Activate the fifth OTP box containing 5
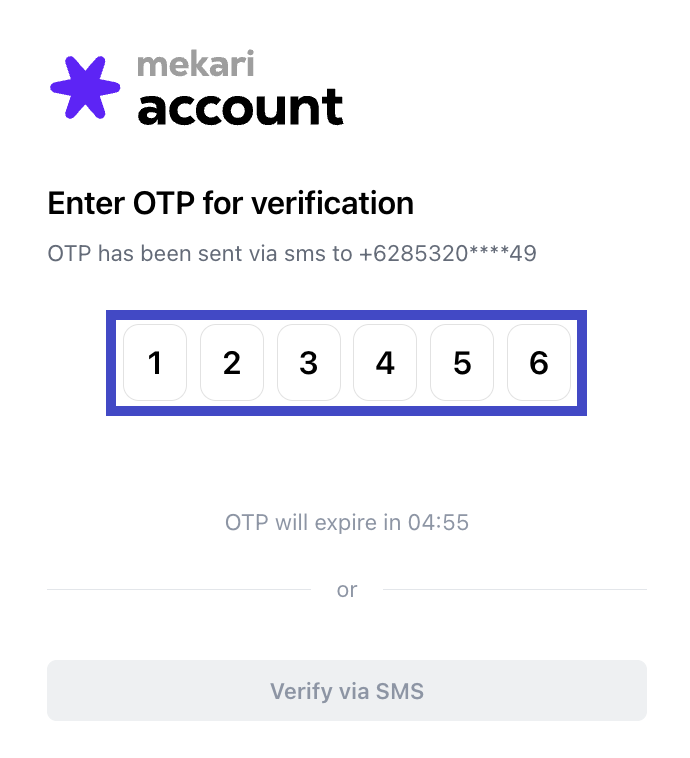690x758 pixels. coord(462,363)
